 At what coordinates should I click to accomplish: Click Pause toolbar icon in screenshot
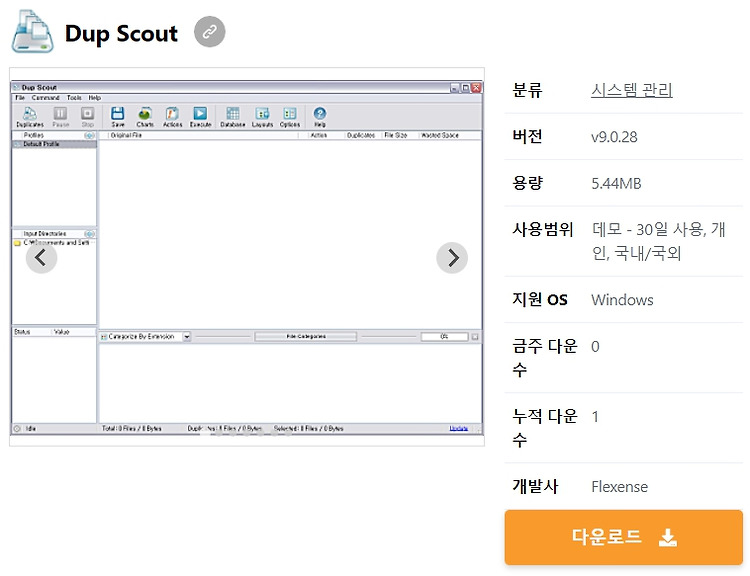tap(60, 117)
